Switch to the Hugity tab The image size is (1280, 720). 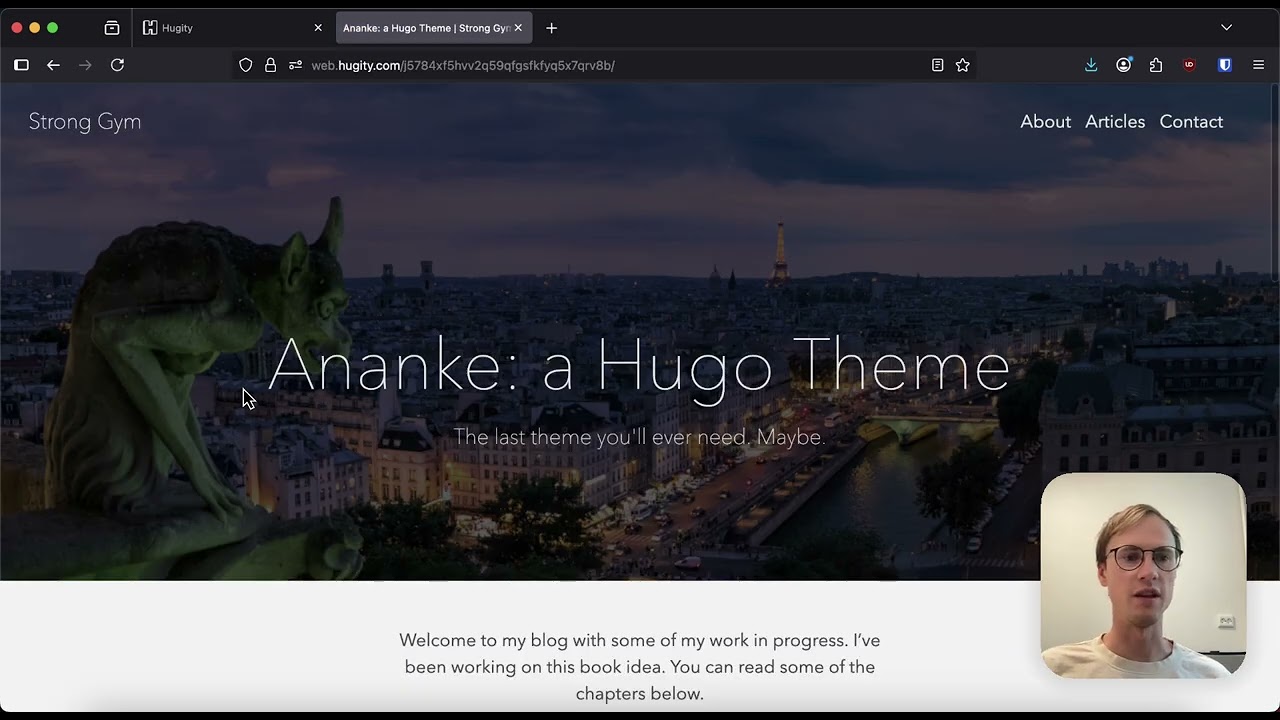pos(177,28)
